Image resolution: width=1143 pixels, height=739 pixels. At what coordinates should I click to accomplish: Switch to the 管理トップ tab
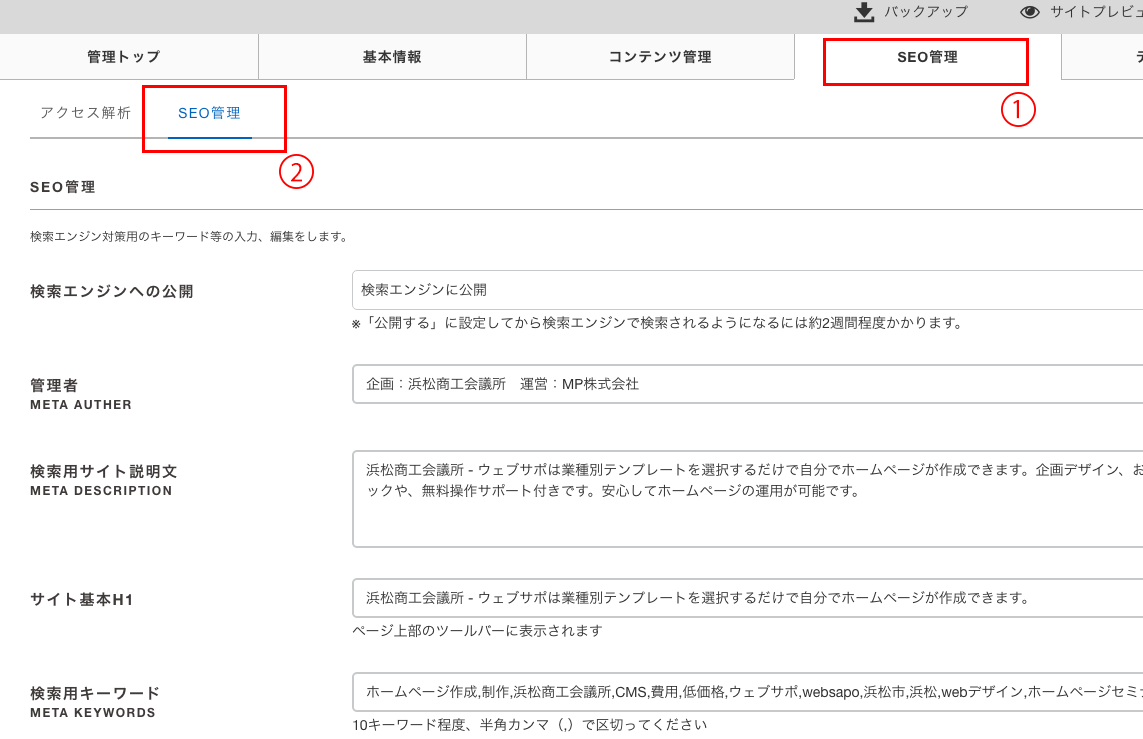point(124,57)
